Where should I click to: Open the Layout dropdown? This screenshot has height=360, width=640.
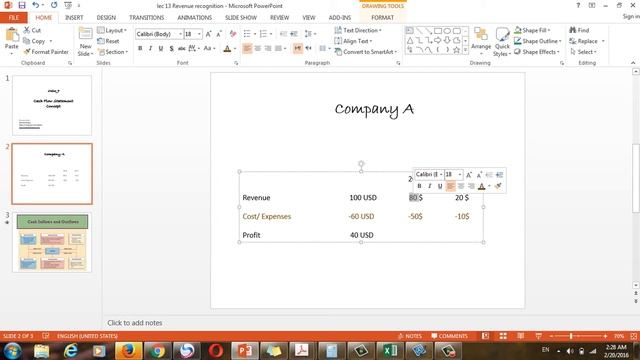(112, 30)
